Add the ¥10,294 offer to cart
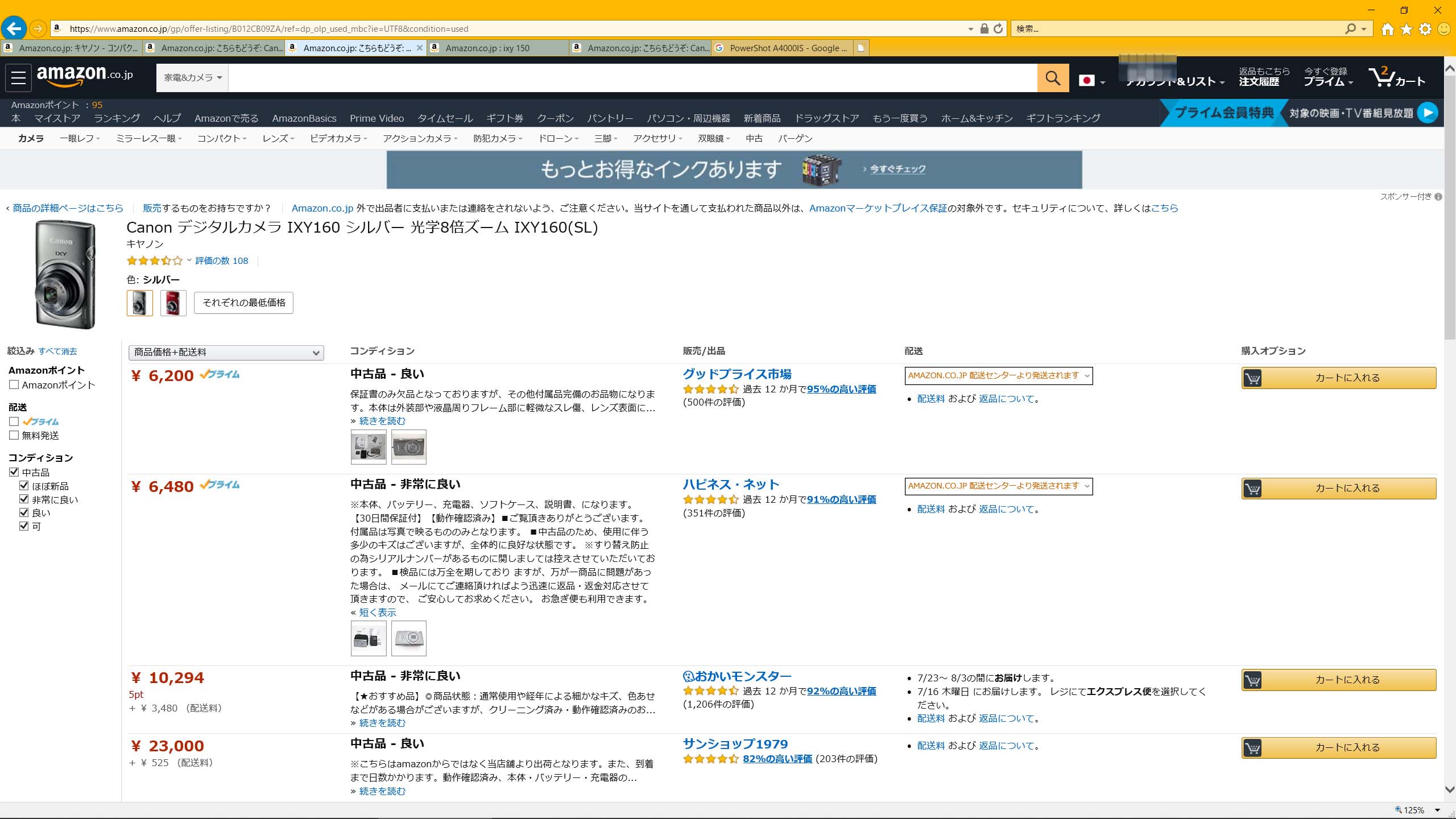Viewport: 1456px width, 819px height. point(1339,680)
